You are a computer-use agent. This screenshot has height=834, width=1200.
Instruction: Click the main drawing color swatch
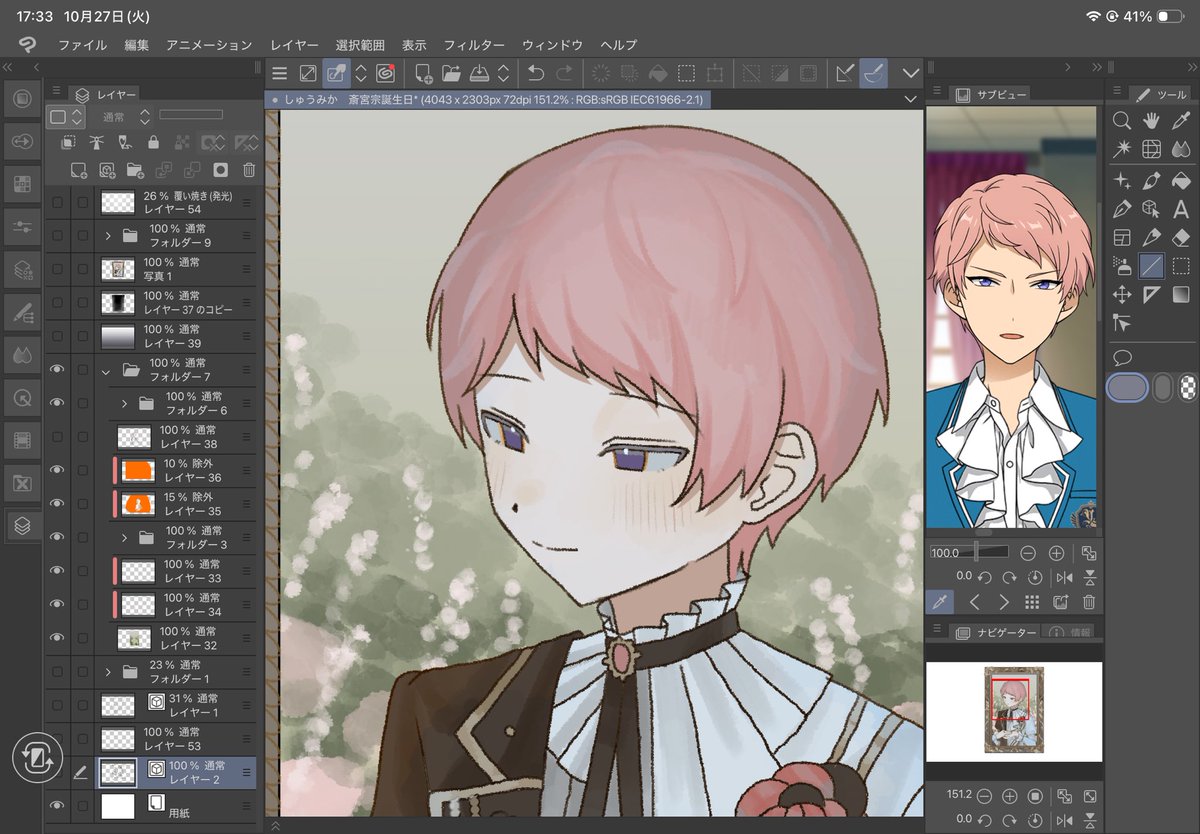point(1127,387)
